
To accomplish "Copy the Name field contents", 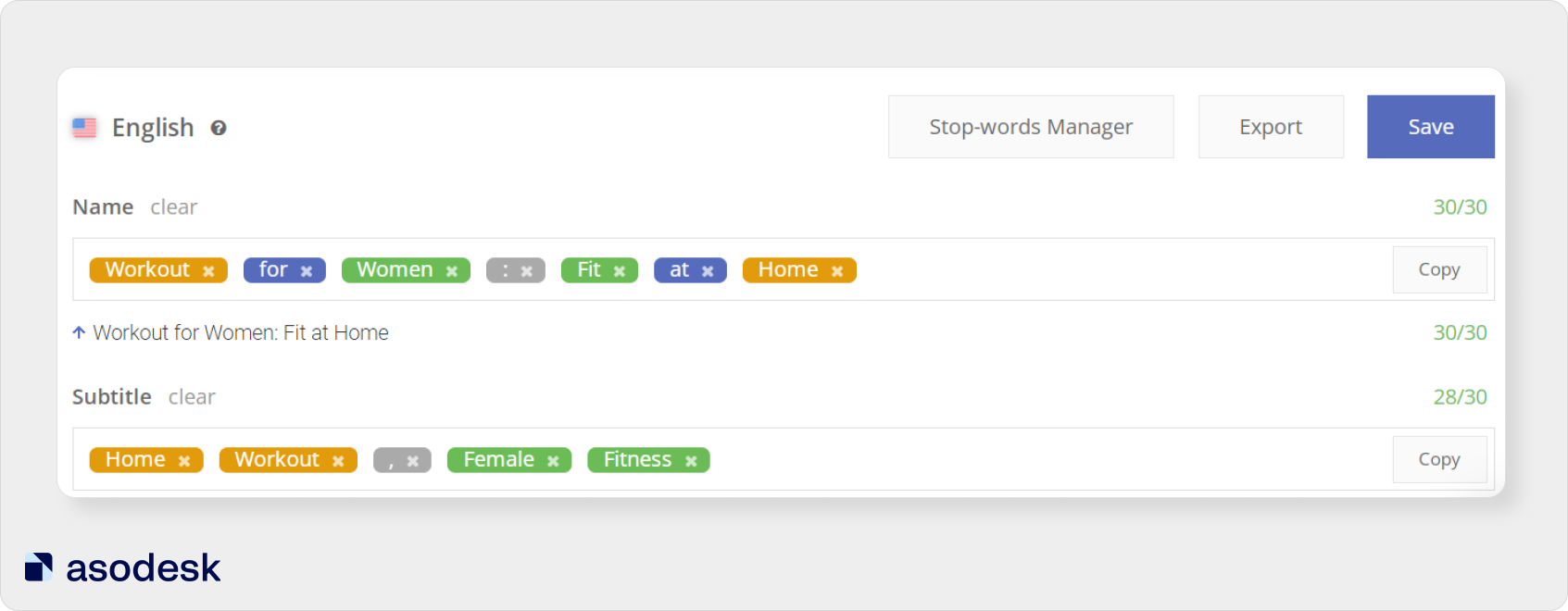I will 1438,269.
